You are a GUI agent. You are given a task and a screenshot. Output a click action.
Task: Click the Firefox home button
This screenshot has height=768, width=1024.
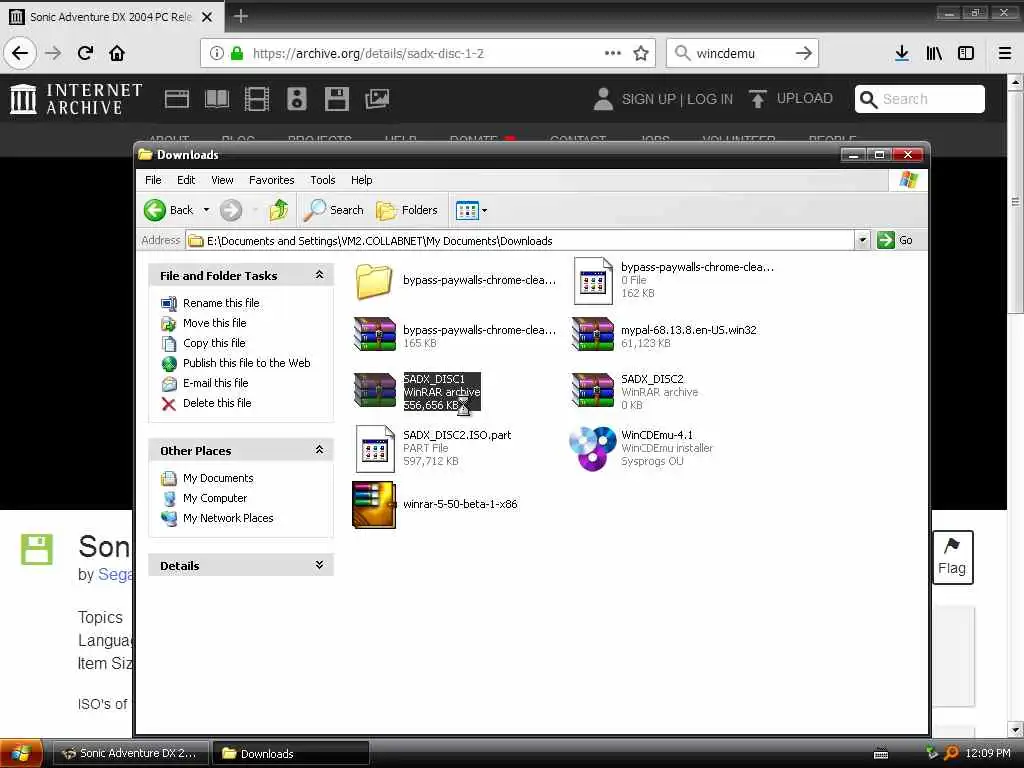[117, 53]
